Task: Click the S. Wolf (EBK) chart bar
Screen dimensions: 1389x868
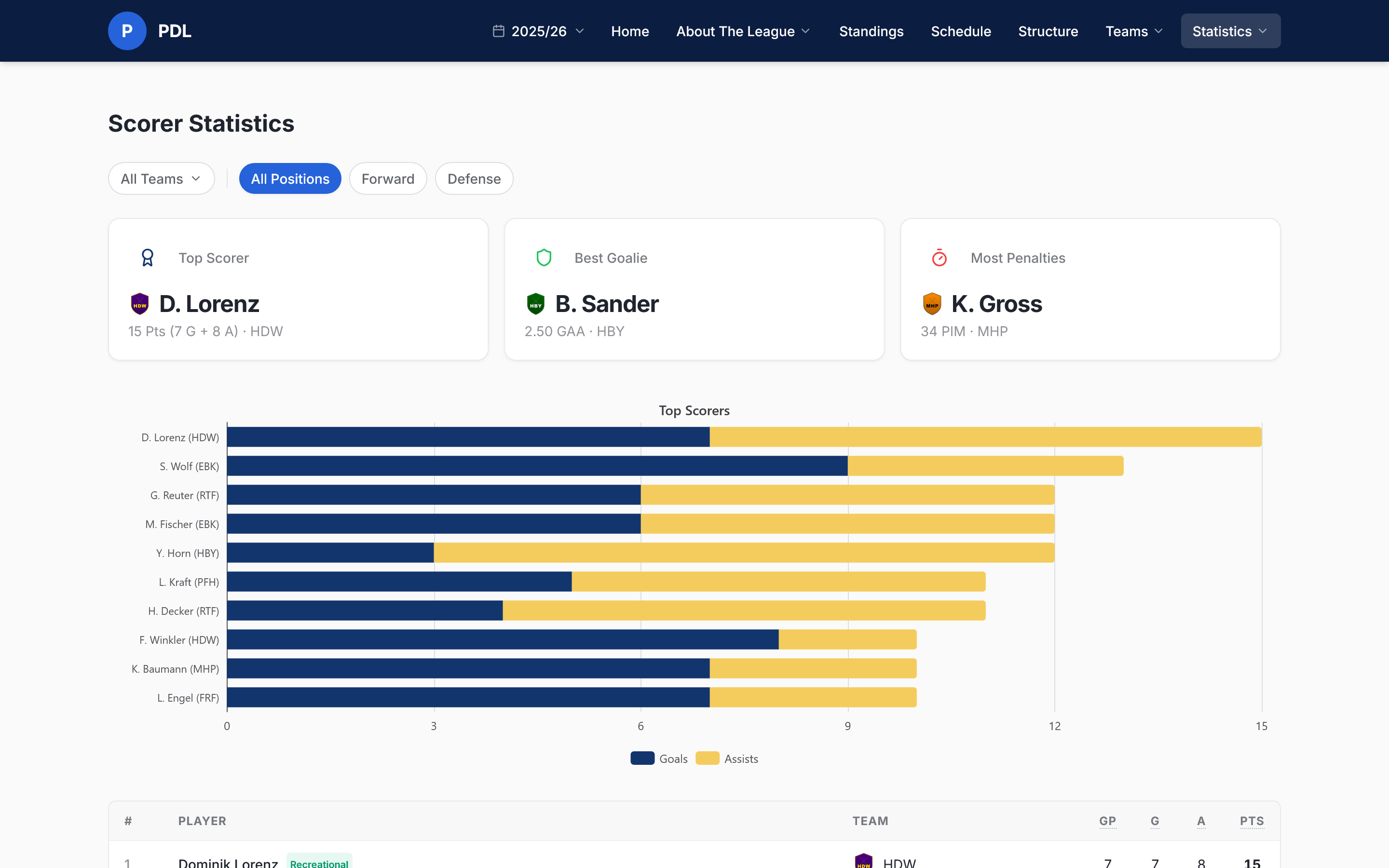Action: tap(675, 465)
